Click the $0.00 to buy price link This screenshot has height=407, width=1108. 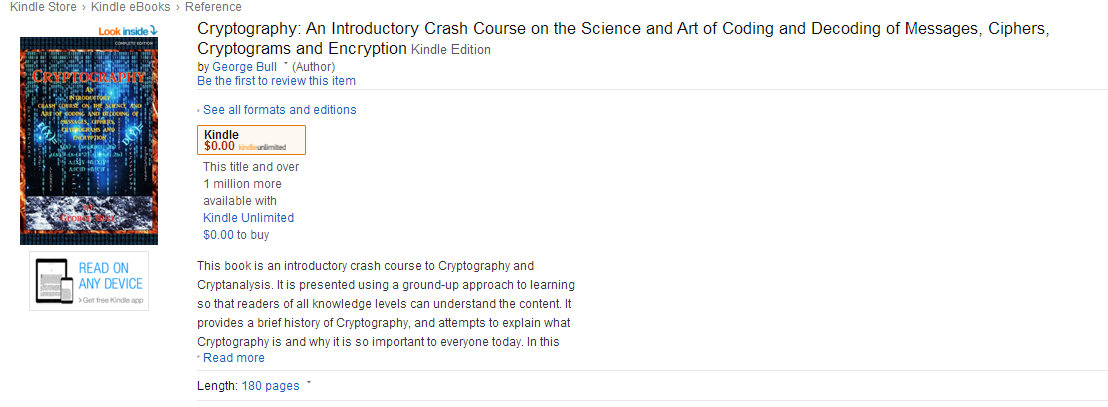point(218,235)
